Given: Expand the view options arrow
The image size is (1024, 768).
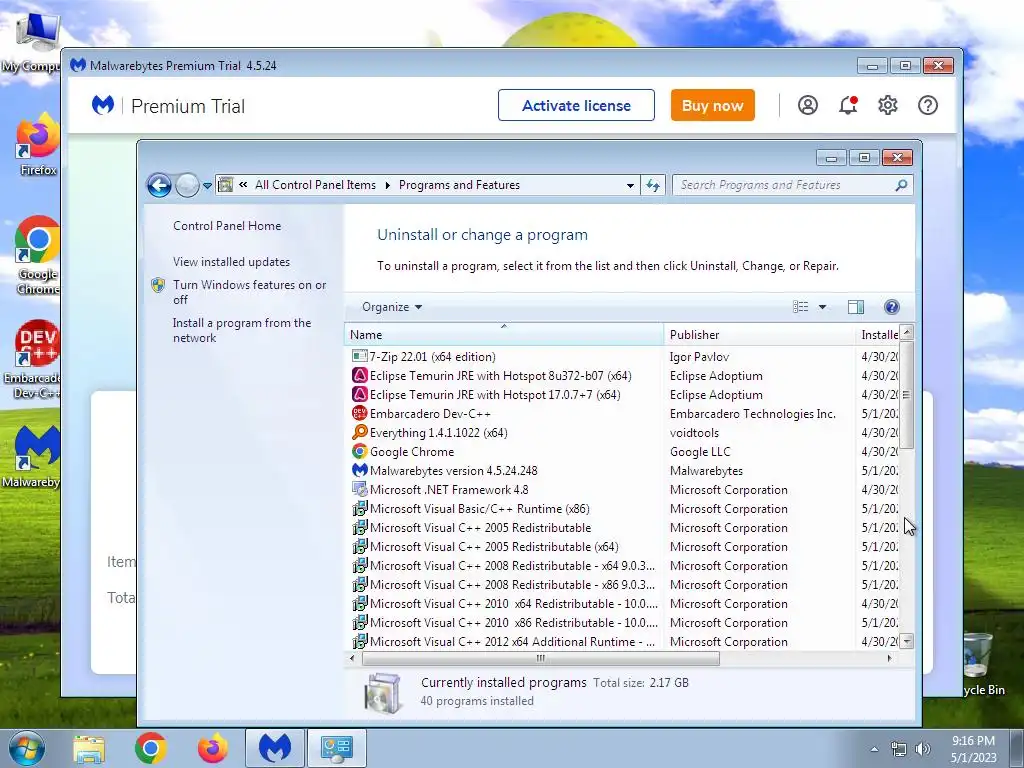Looking at the screenshot, I should pyautogui.click(x=822, y=307).
